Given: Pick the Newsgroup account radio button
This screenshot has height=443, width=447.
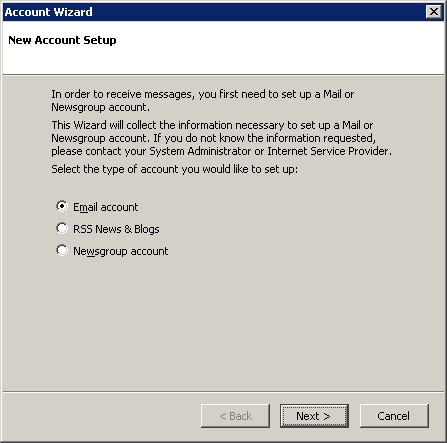Looking at the screenshot, I should [62, 250].
